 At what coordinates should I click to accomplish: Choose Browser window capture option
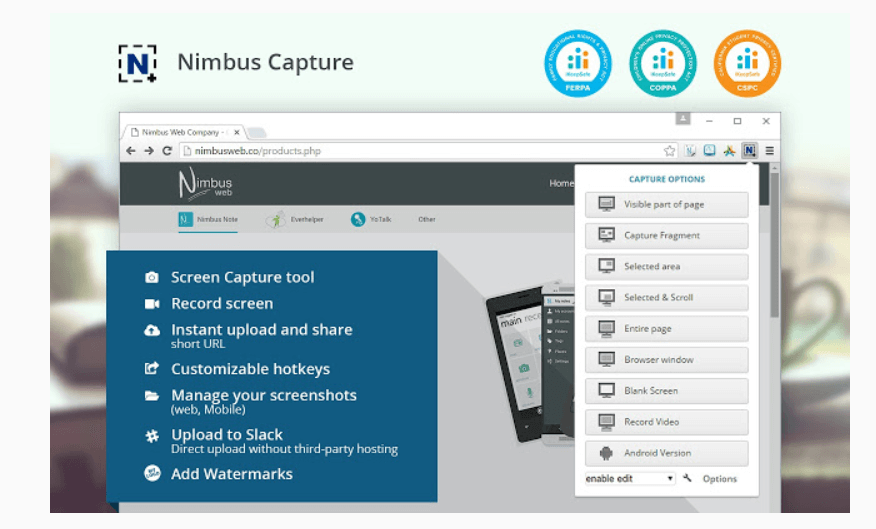click(666, 360)
